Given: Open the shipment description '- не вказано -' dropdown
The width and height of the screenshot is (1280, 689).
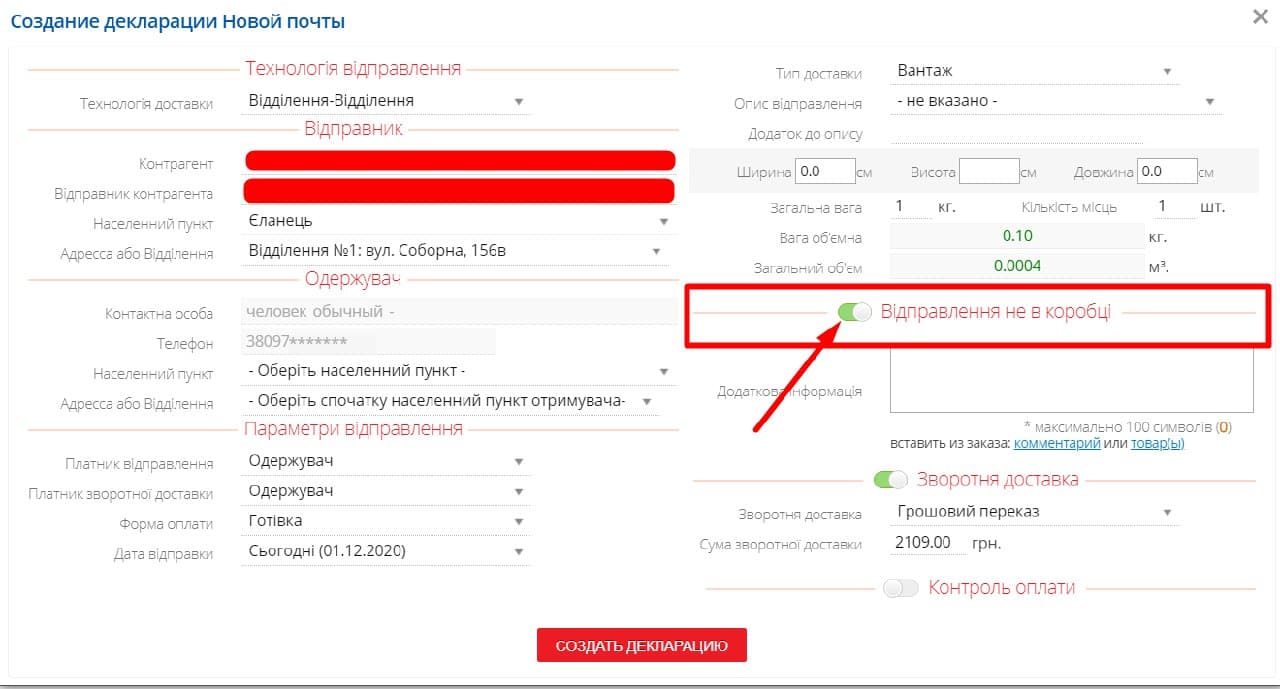Looking at the screenshot, I should (1055, 101).
